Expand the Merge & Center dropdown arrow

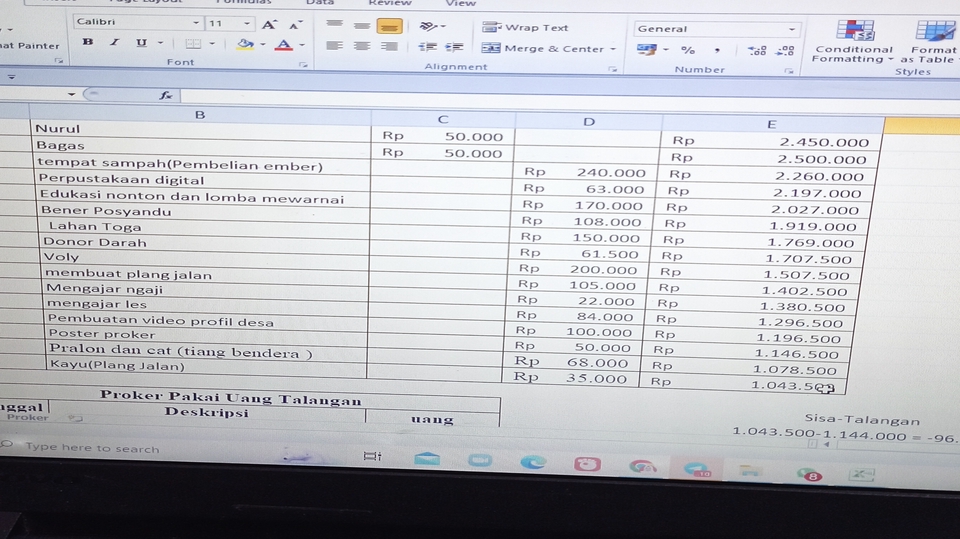613,49
